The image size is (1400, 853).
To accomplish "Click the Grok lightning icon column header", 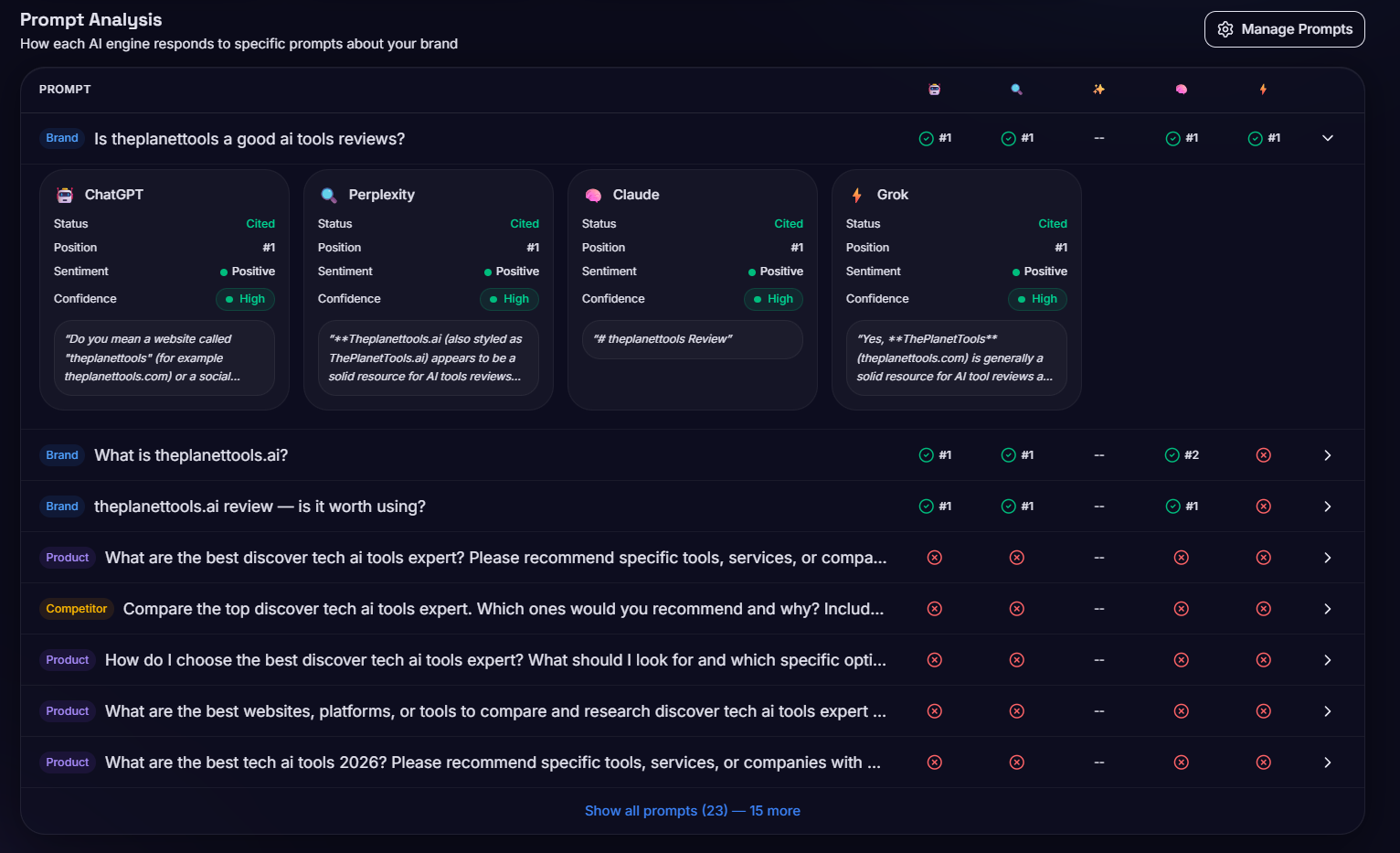I will 1263,89.
